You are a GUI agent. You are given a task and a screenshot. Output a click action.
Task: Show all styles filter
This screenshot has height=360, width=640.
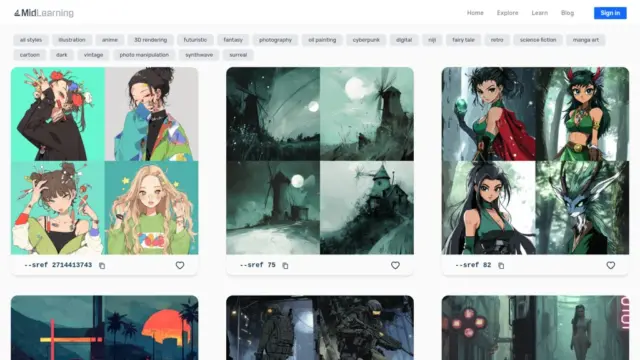tap(31, 40)
